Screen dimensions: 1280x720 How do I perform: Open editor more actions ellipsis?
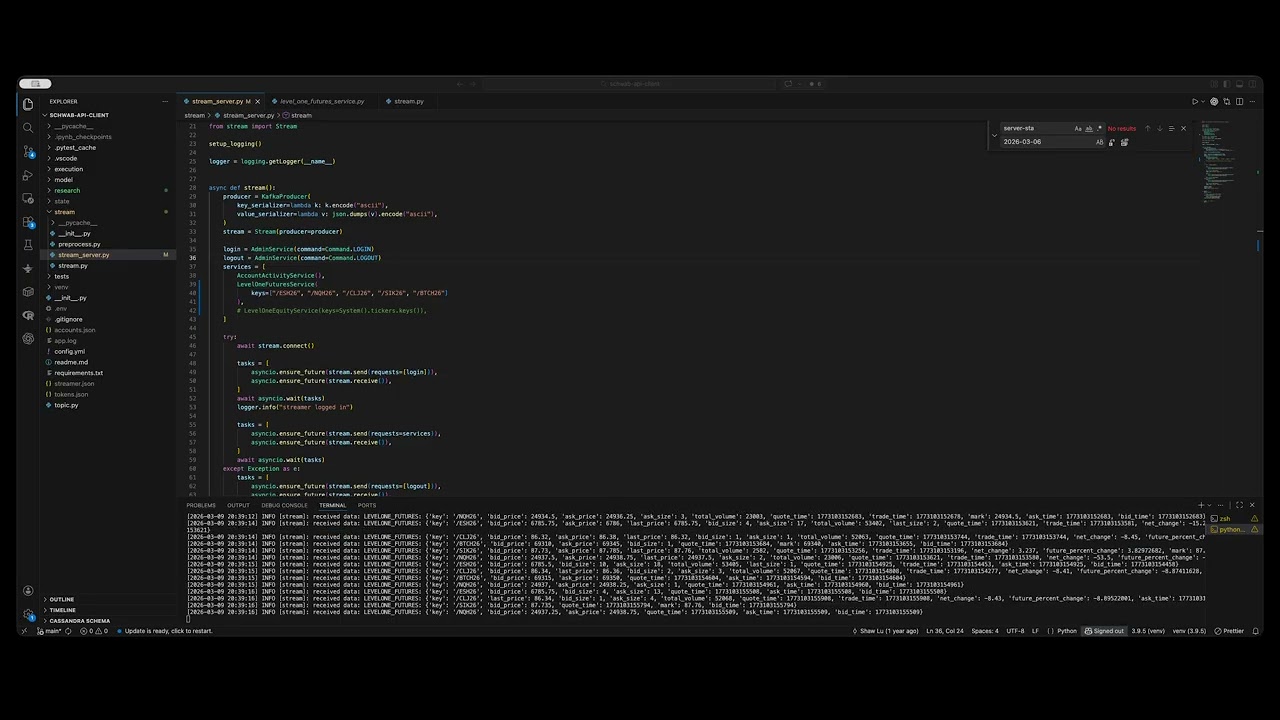click(1252, 101)
